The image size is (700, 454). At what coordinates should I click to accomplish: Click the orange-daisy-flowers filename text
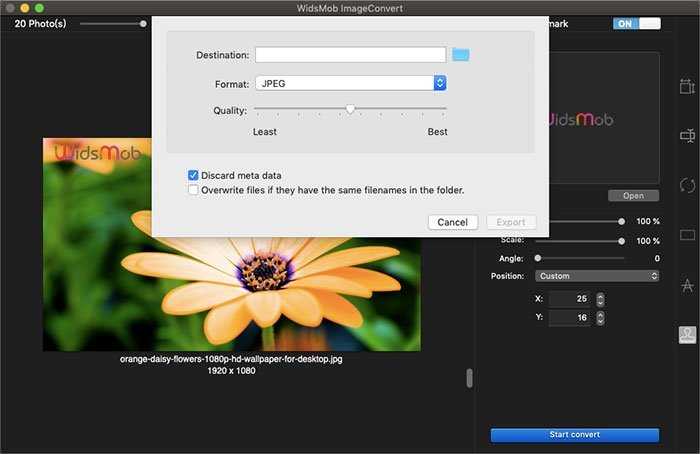(x=231, y=359)
